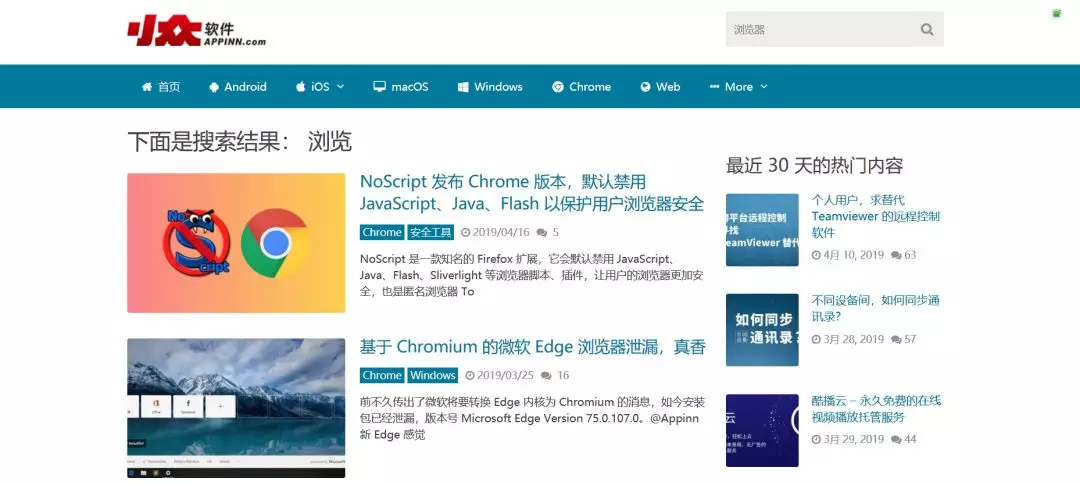Open the Windows menu item
Viewport: 1080px width, 485px height.
[490, 87]
